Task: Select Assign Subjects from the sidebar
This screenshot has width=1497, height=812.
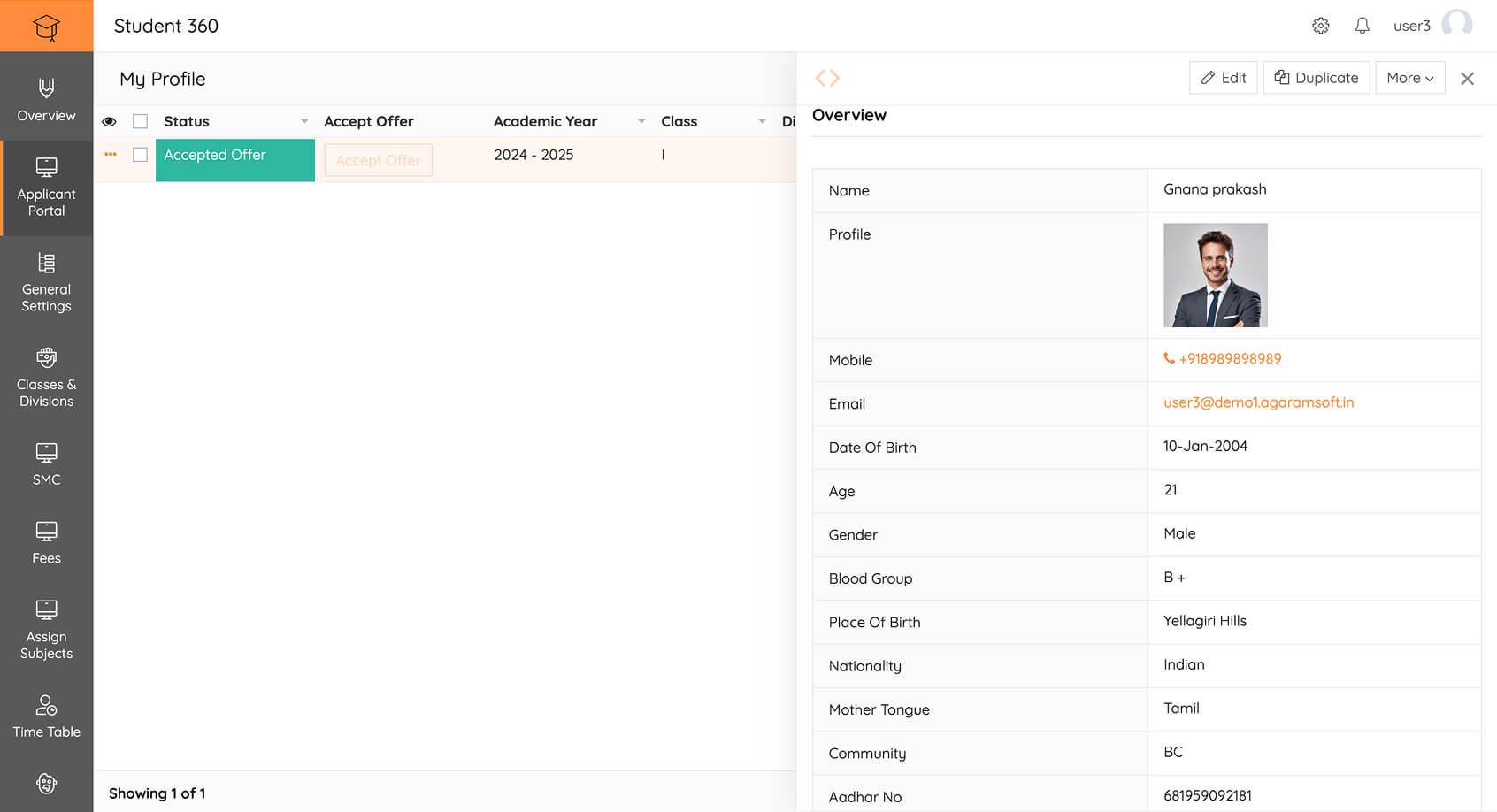Action: (46, 630)
